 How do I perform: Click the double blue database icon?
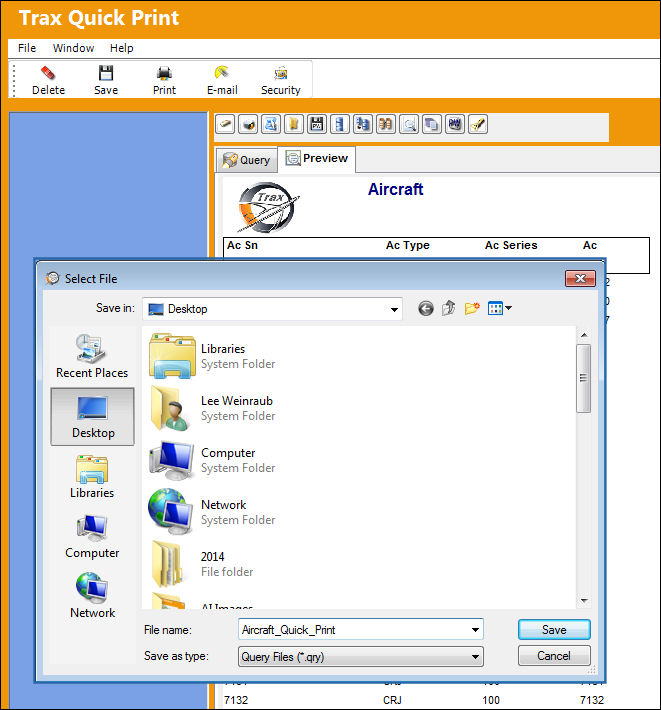(363, 124)
